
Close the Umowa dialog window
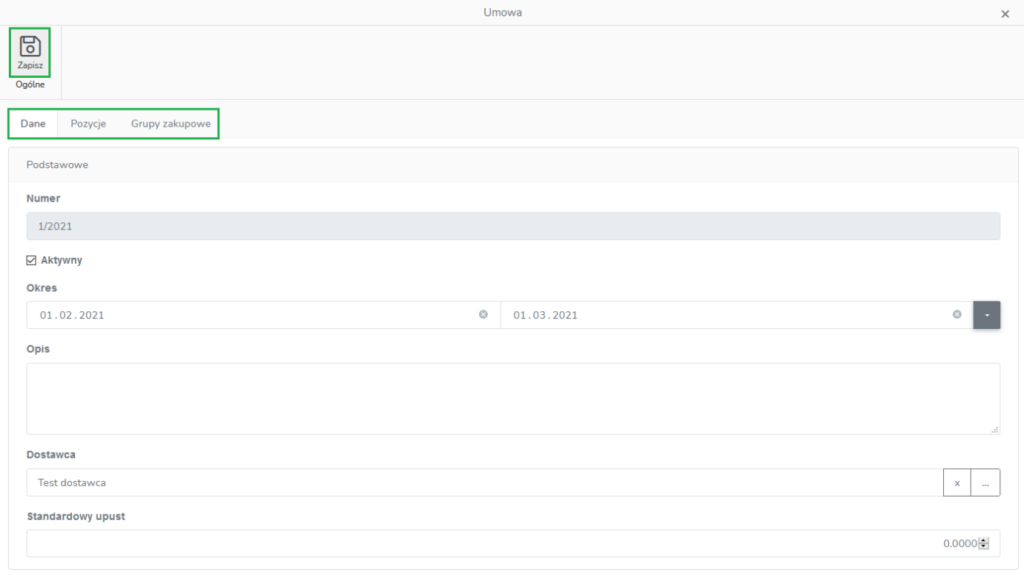1005,14
